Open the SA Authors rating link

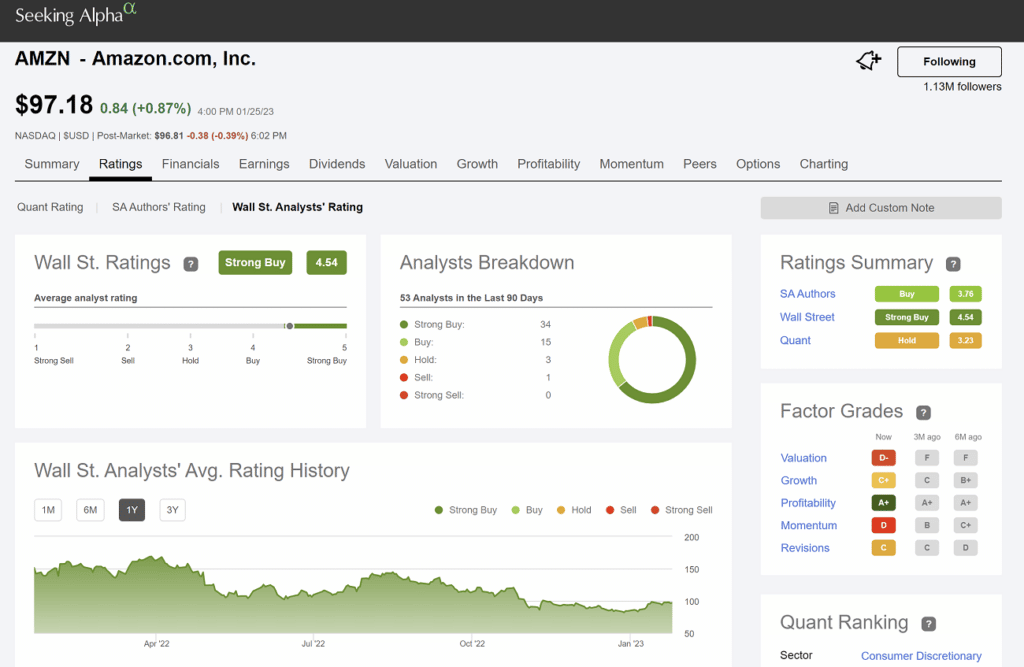(807, 294)
